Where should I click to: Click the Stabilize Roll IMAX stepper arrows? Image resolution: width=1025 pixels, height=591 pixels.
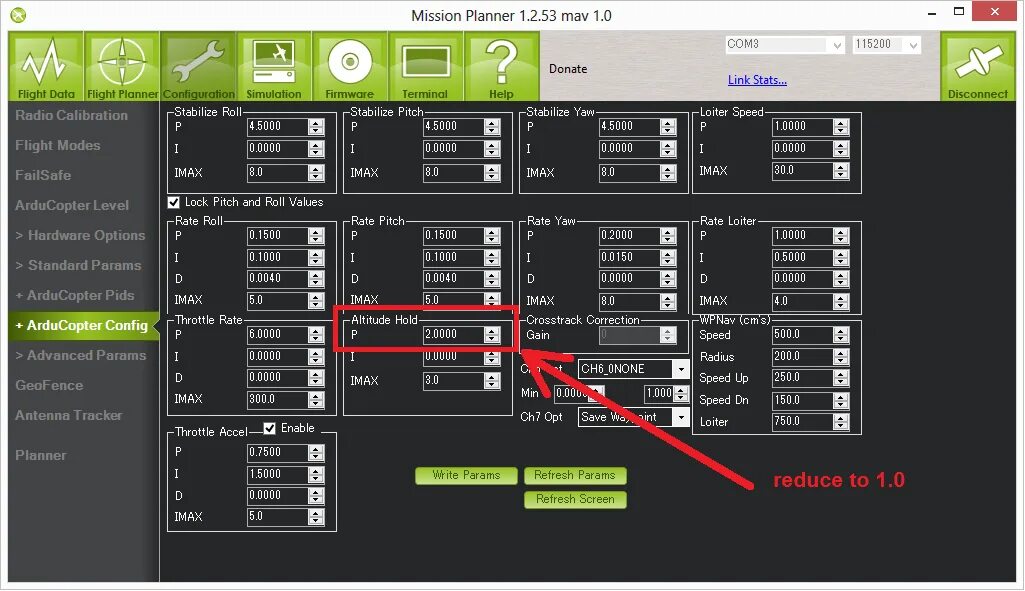coord(316,173)
